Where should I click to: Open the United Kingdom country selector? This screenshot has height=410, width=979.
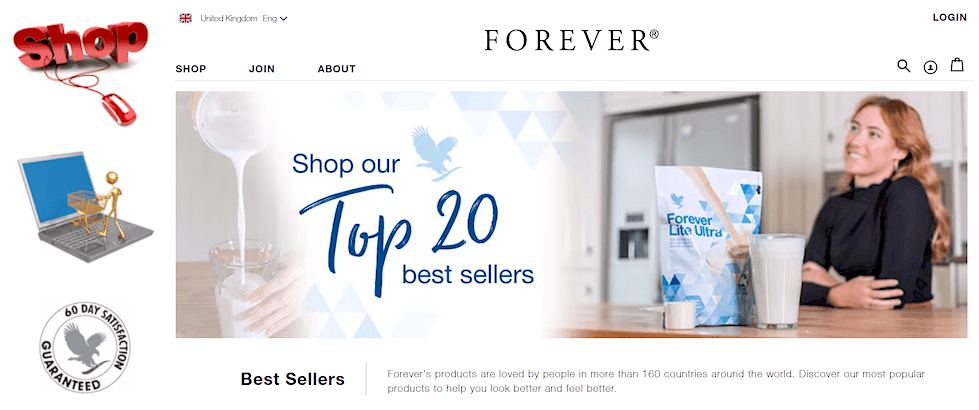229,19
